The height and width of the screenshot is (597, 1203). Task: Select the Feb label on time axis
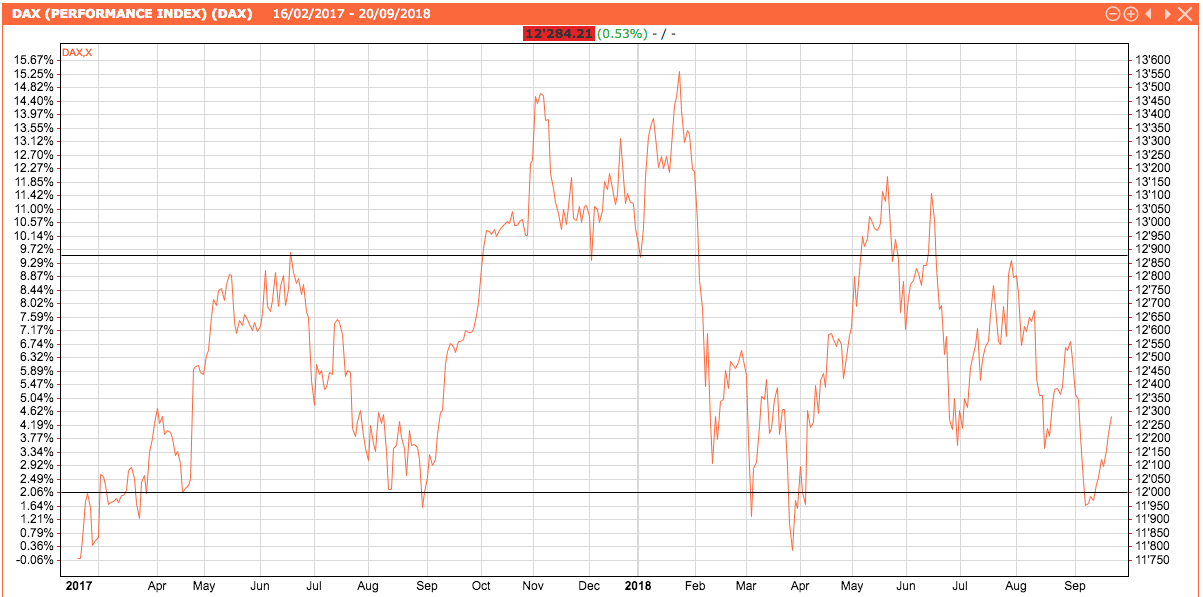[694, 585]
